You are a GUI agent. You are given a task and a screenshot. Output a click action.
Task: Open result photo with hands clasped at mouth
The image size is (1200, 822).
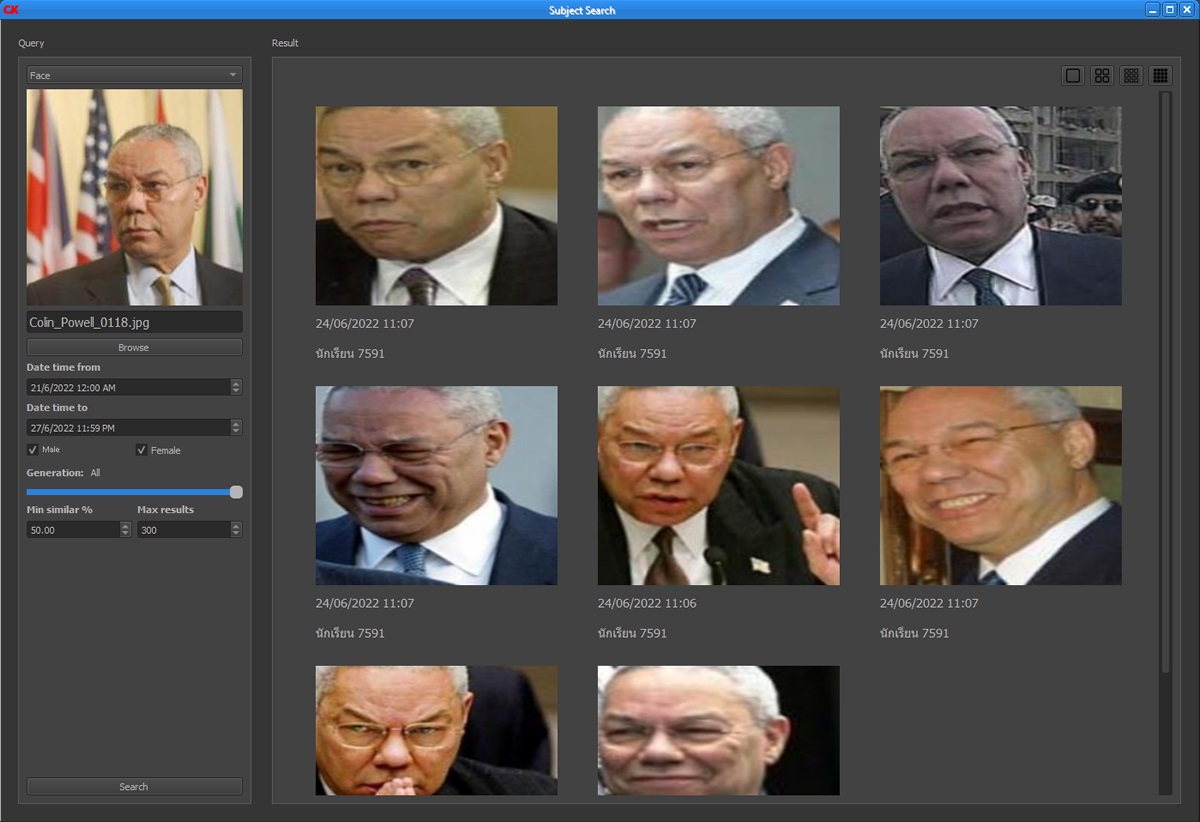[x=436, y=731]
